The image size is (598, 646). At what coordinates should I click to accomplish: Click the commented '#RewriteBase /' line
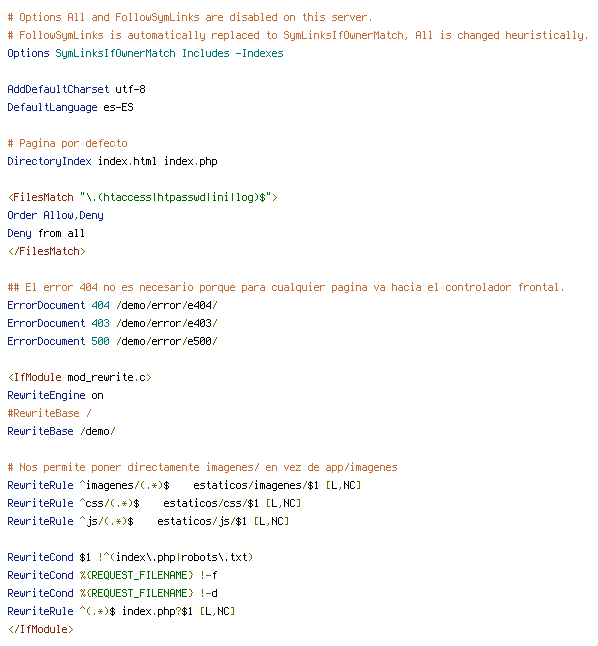49,413
